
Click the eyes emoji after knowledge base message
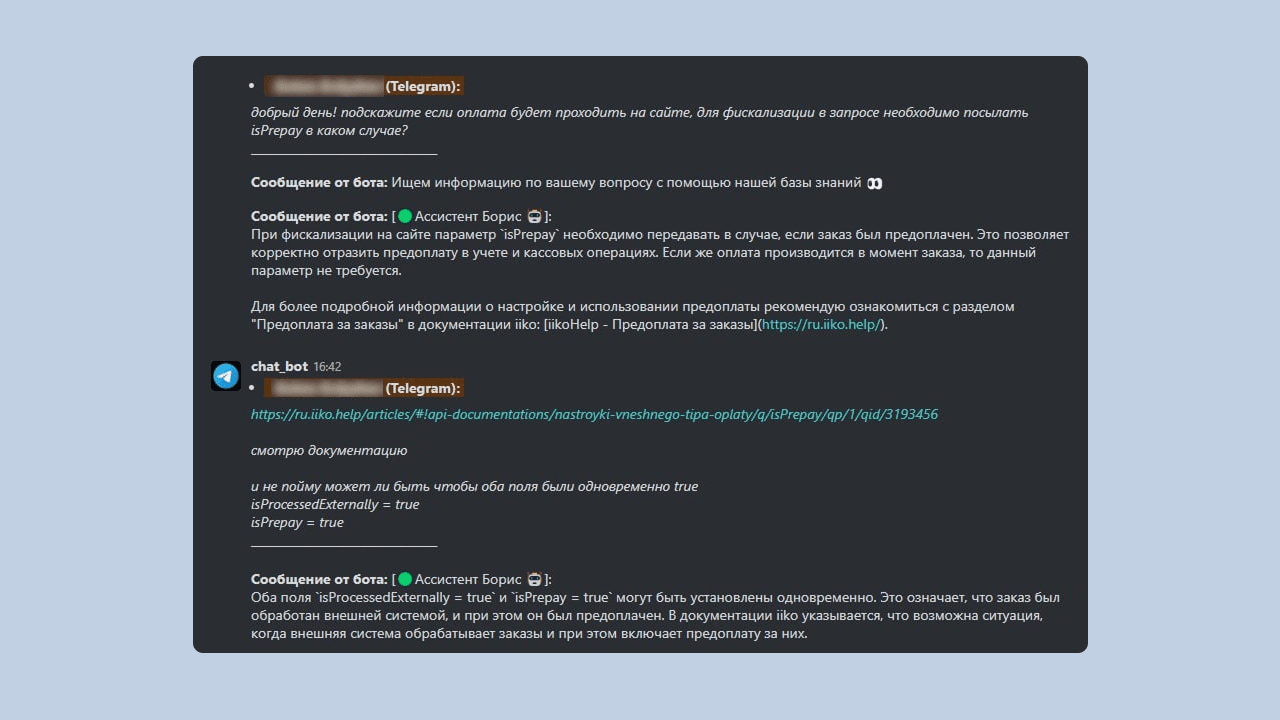[x=874, y=183]
